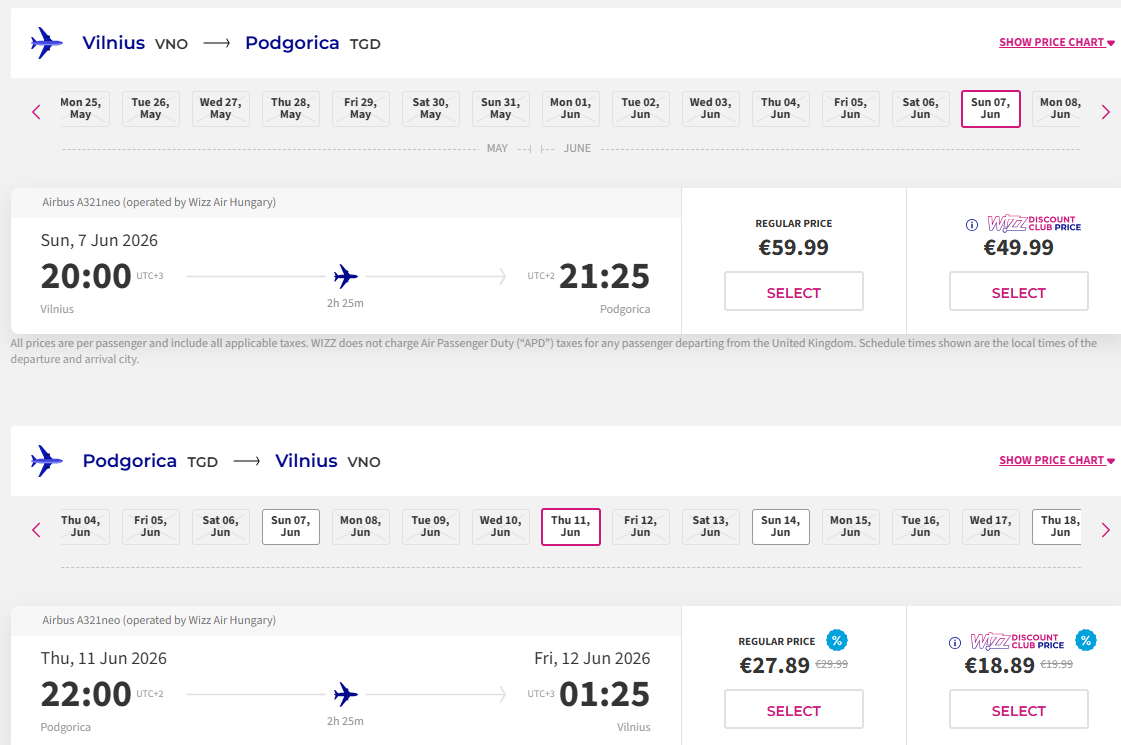Click the percent badge on return Discount Club price
Screen dimensions: 1121x745
pos(1085,640)
